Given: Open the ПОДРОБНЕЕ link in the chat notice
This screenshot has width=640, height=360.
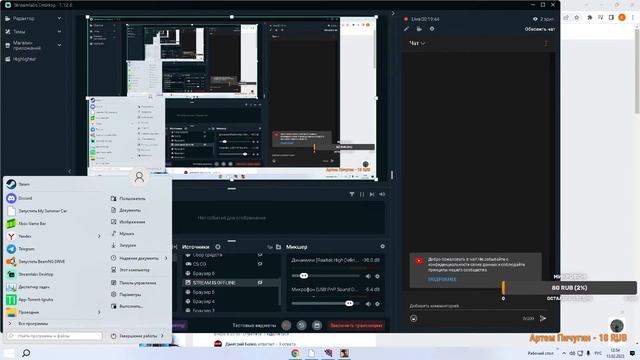Looking at the screenshot, I should coord(442,280).
